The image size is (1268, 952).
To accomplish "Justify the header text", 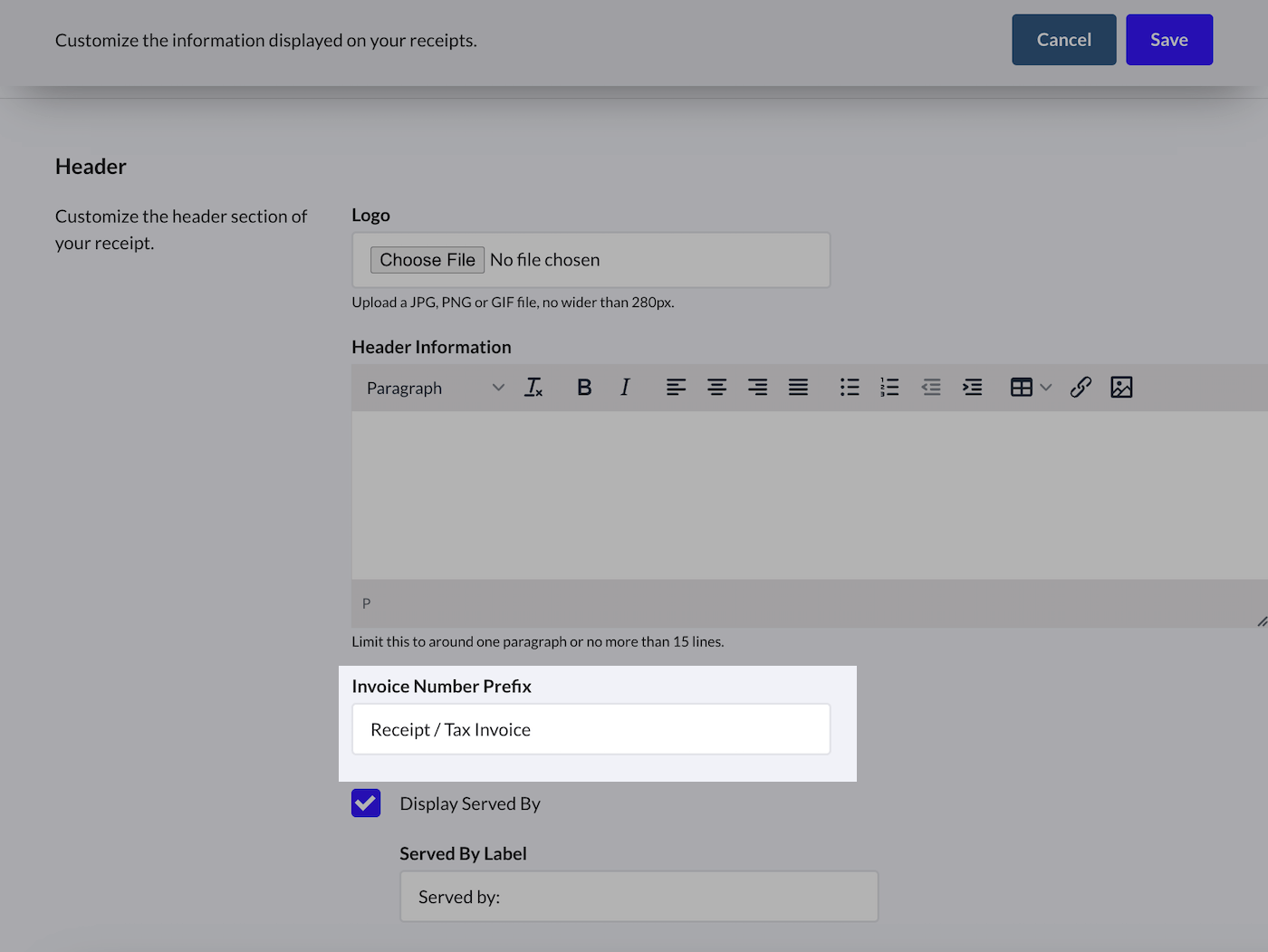I will point(798,388).
